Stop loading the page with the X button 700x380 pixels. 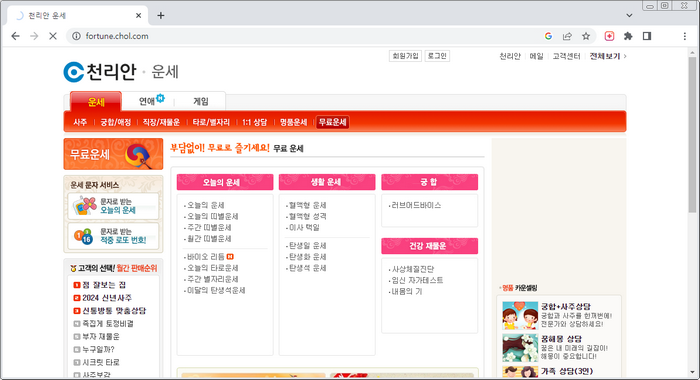tap(53, 36)
